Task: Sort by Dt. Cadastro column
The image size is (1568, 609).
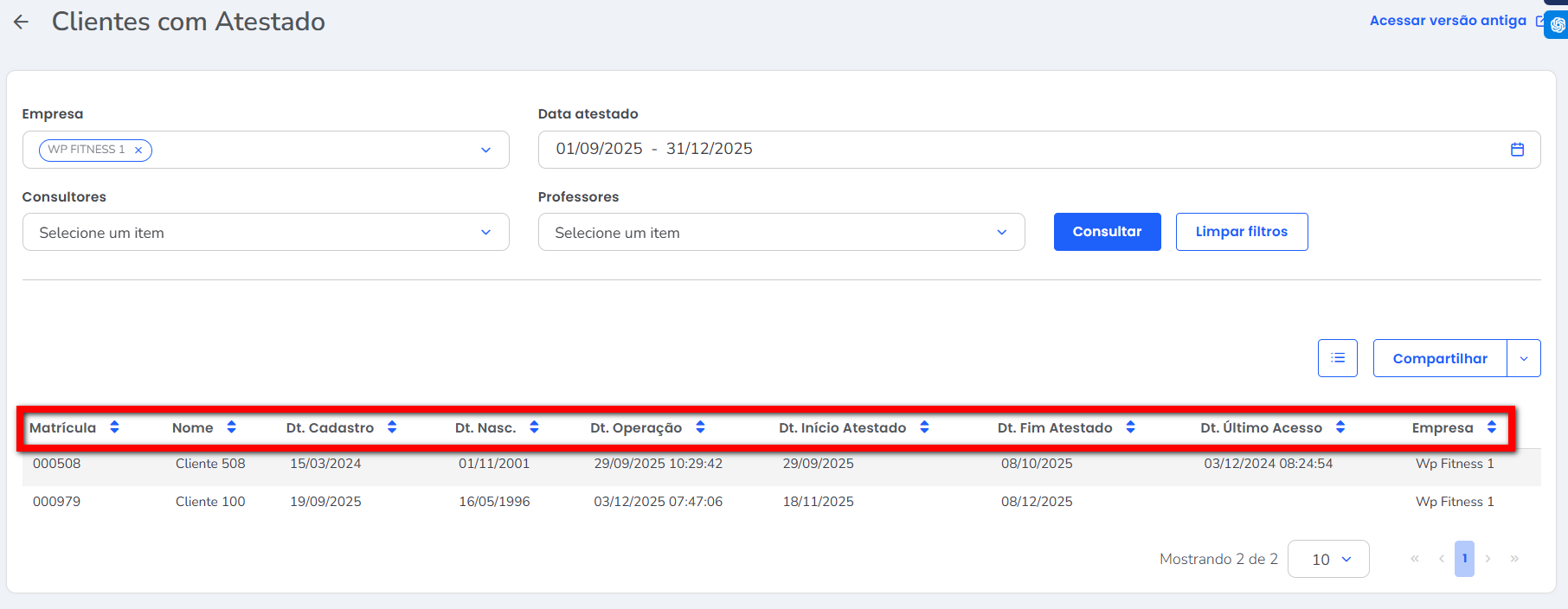Action: coord(392,427)
